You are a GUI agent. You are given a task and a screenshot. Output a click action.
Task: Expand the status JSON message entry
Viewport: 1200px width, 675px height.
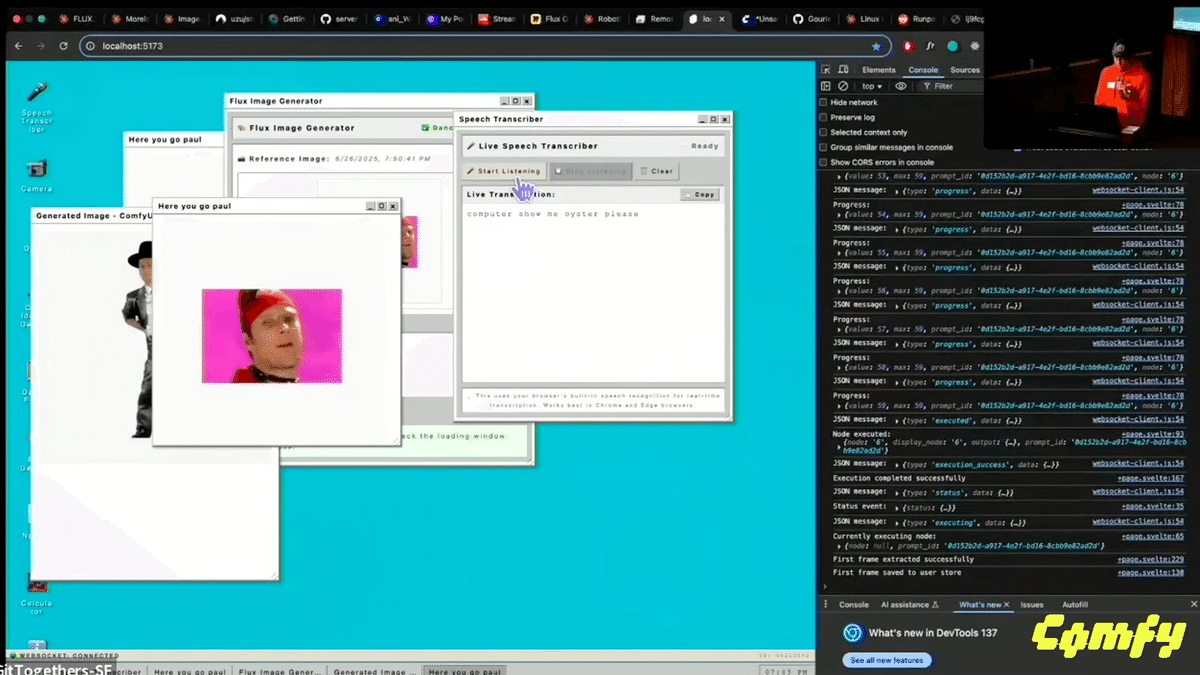pyautogui.click(x=896, y=492)
